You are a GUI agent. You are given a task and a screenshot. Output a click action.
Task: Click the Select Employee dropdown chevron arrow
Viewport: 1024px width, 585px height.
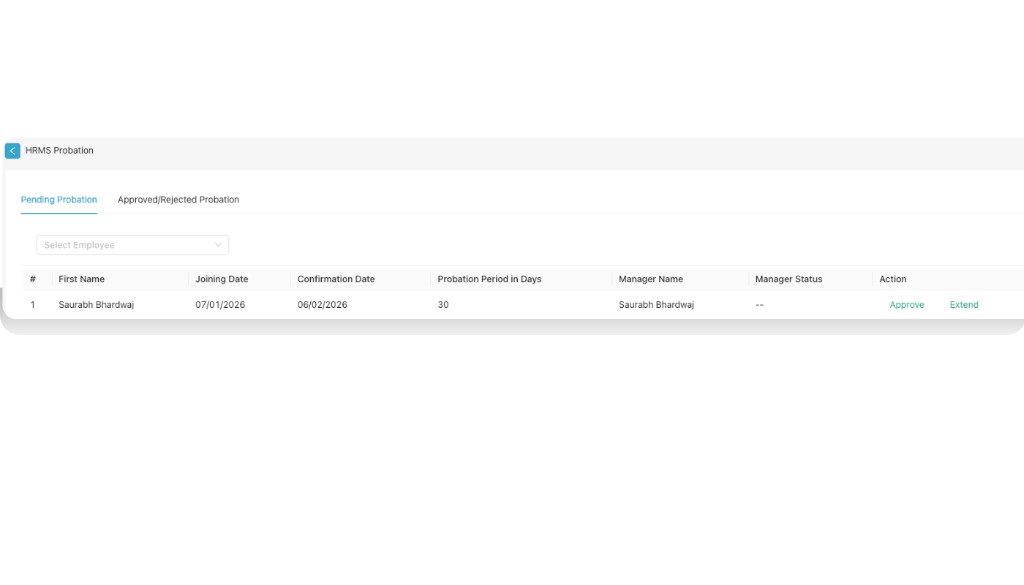tap(218, 244)
